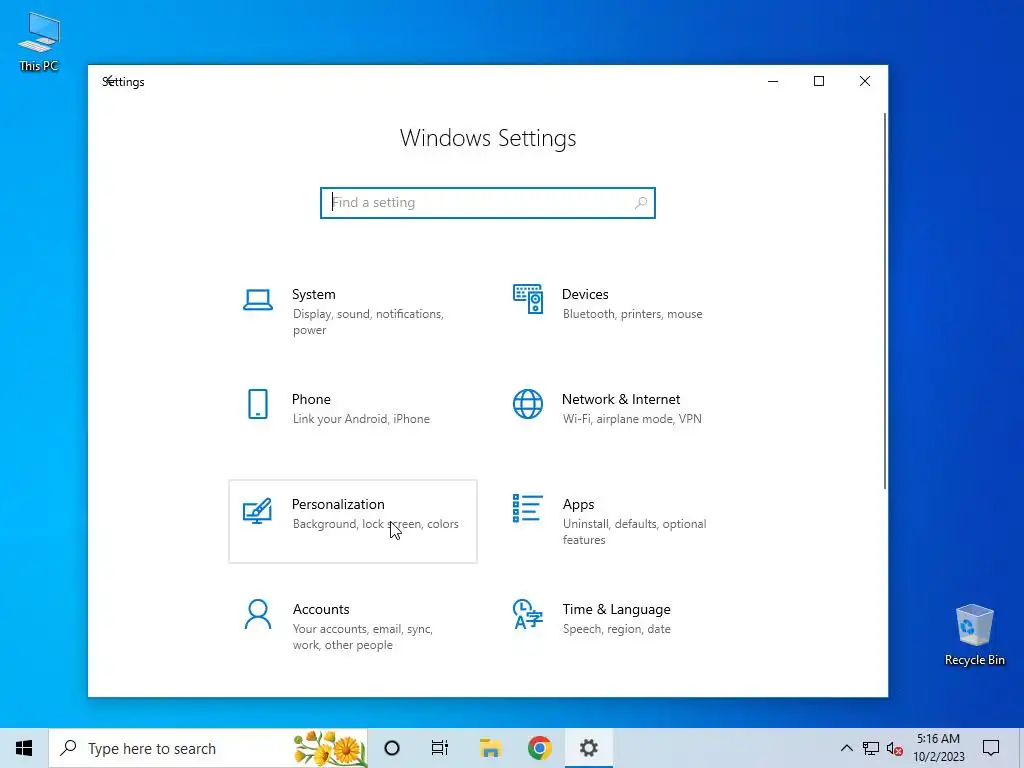Screen dimensions: 1024x768
Task: Open the Devices heading link
Action: tap(585, 295)
